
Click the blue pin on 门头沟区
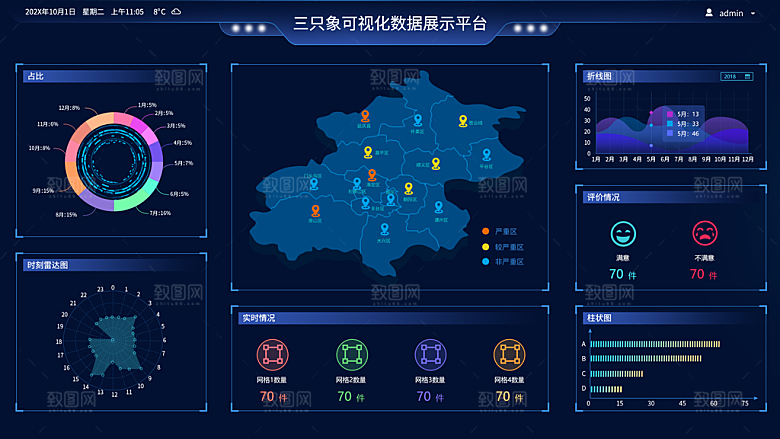[314, 184]
